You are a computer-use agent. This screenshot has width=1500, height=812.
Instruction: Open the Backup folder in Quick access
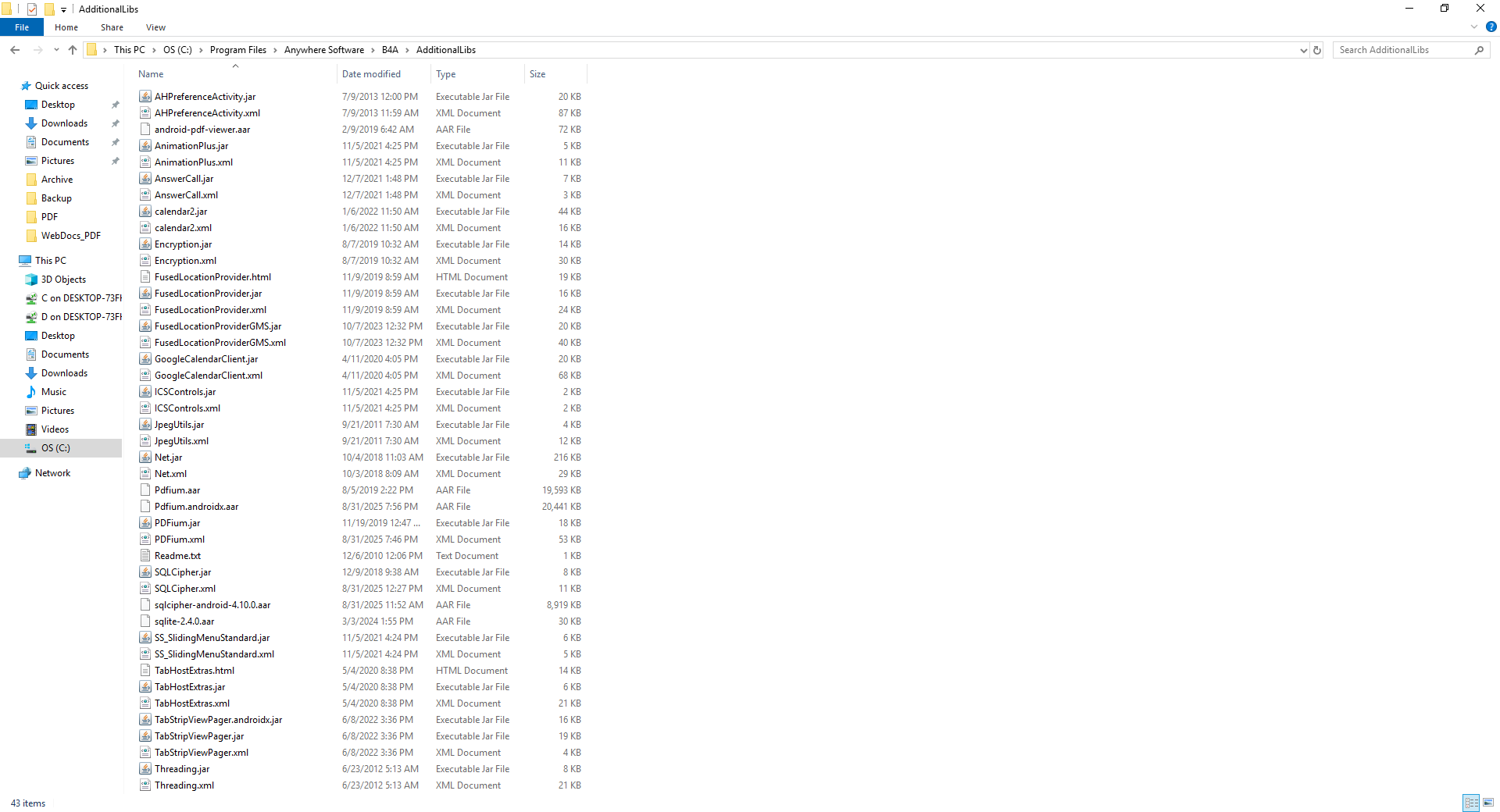(56, 198)
